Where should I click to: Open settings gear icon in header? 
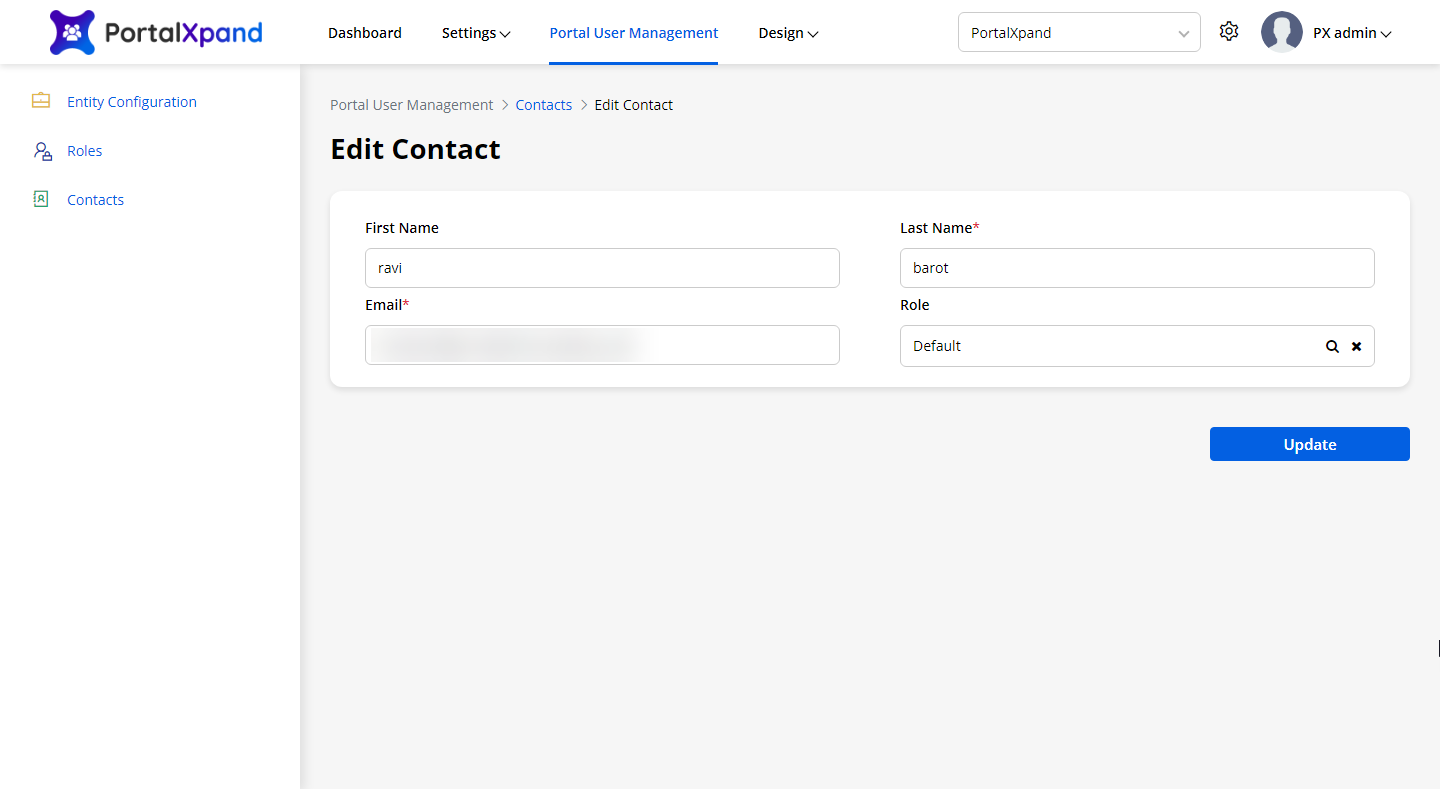pyautogui.click(x=1229, y=32)
